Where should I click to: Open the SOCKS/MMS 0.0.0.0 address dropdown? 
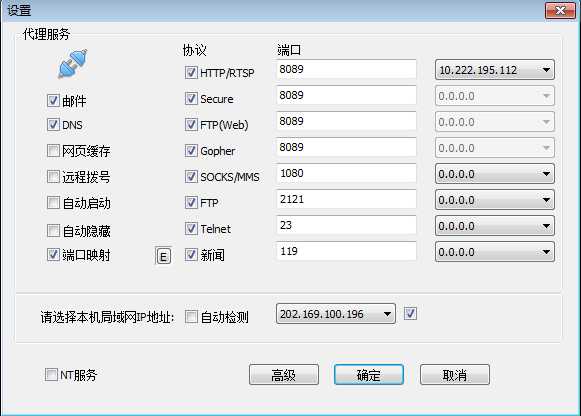click(495, 174)
